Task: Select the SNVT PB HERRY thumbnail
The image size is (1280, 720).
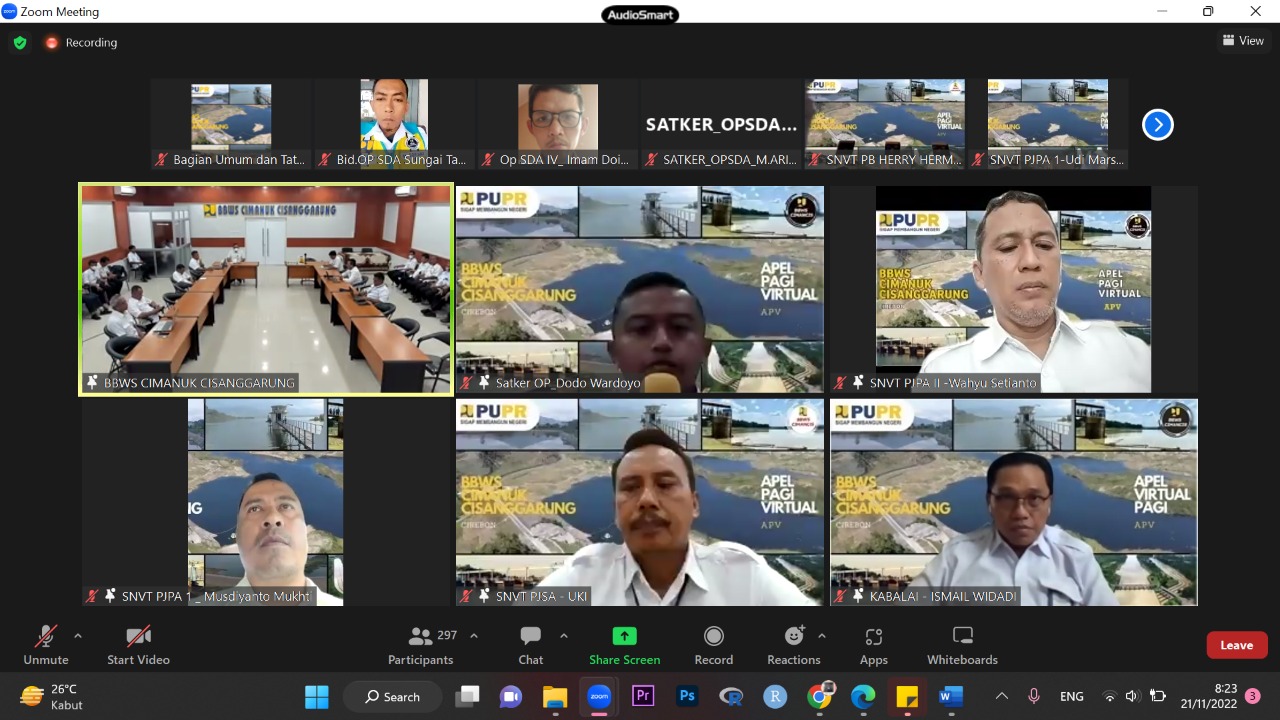Action: (x=885, y=125)
